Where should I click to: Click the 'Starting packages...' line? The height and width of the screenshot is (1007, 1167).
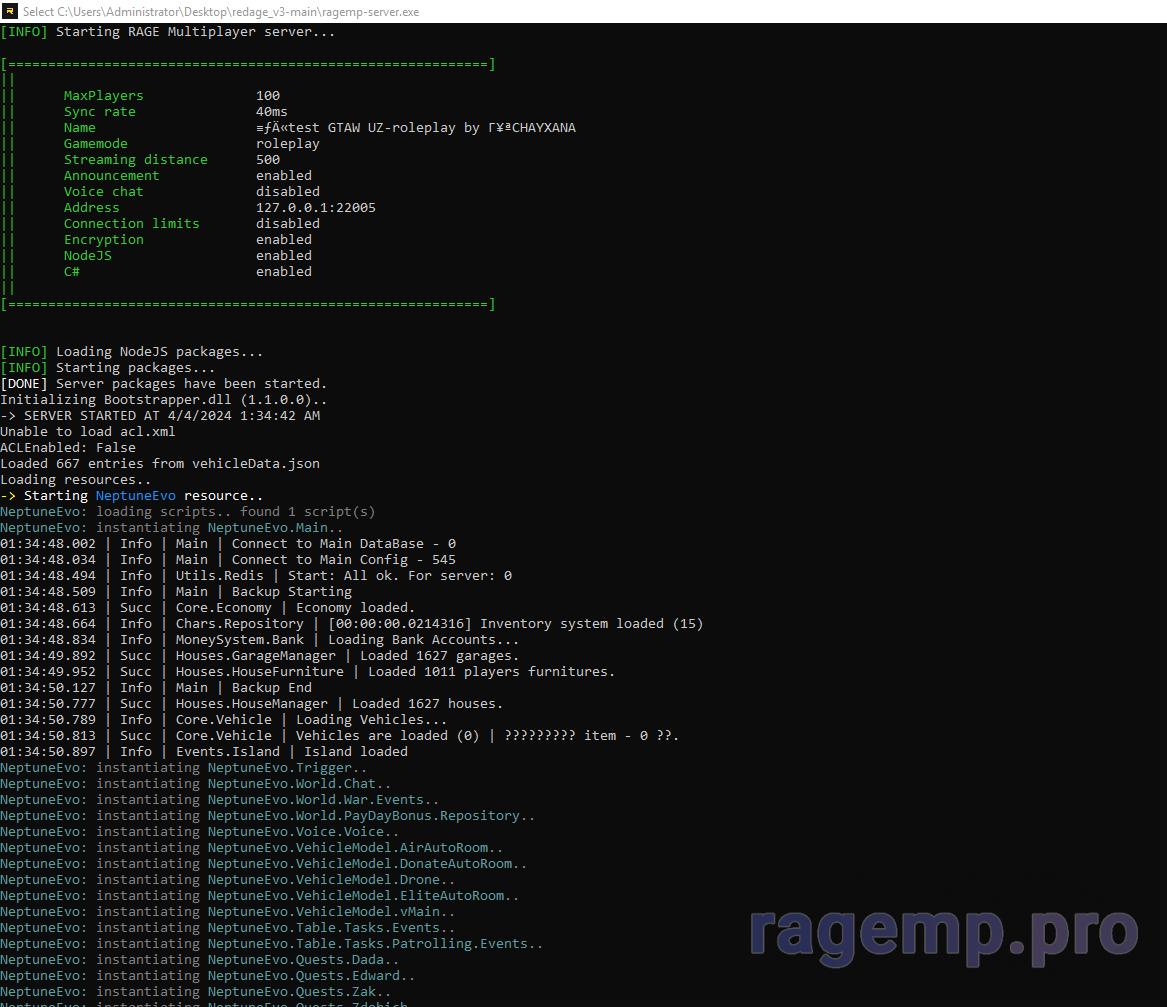point(108,368)
